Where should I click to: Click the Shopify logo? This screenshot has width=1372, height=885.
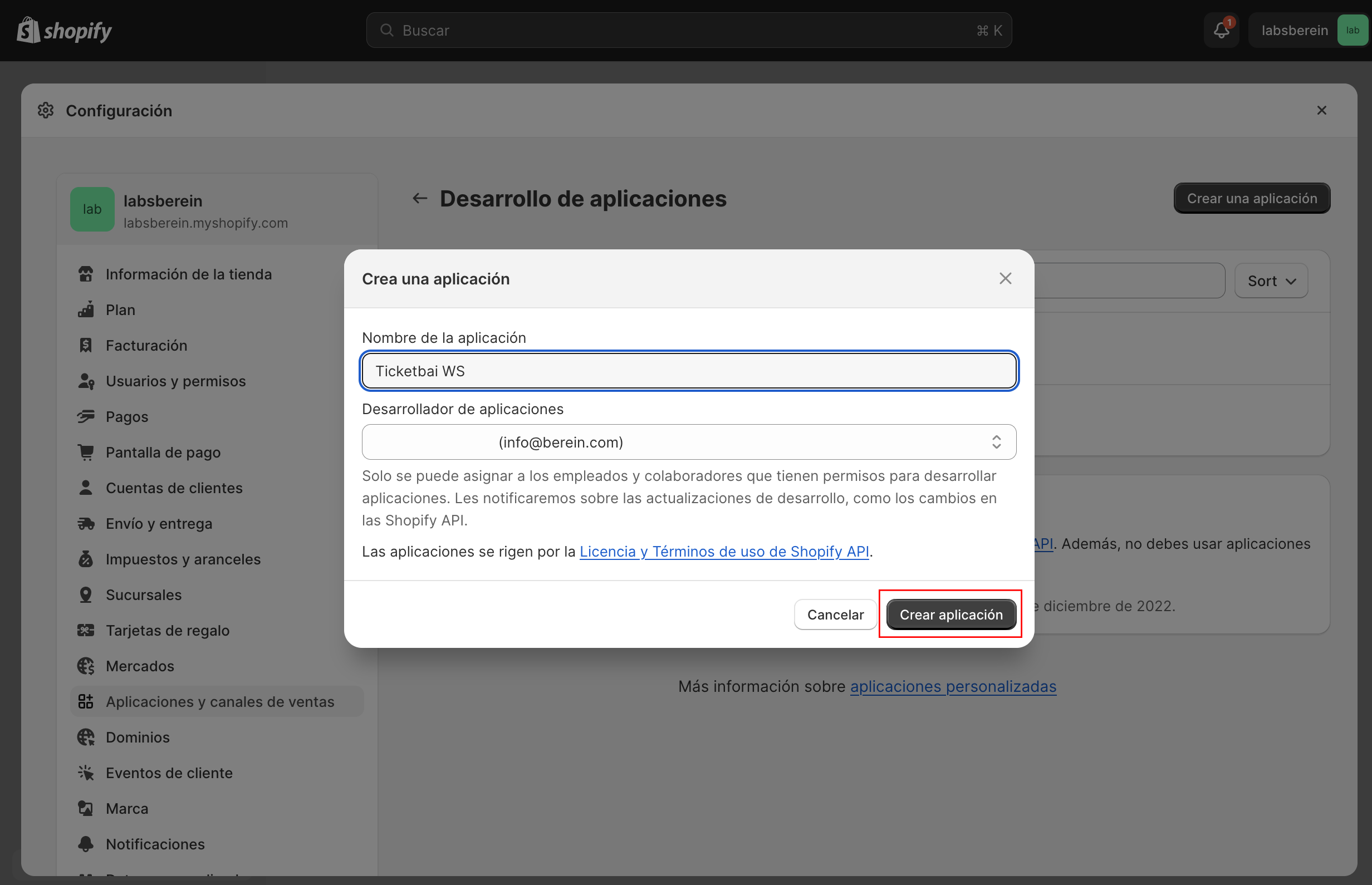pos(65,31)
